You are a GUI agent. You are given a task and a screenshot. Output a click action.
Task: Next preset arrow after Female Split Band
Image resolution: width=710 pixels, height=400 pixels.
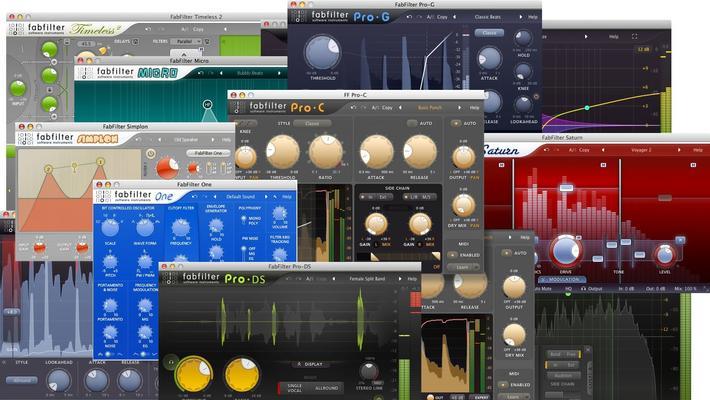coord(400,279)
